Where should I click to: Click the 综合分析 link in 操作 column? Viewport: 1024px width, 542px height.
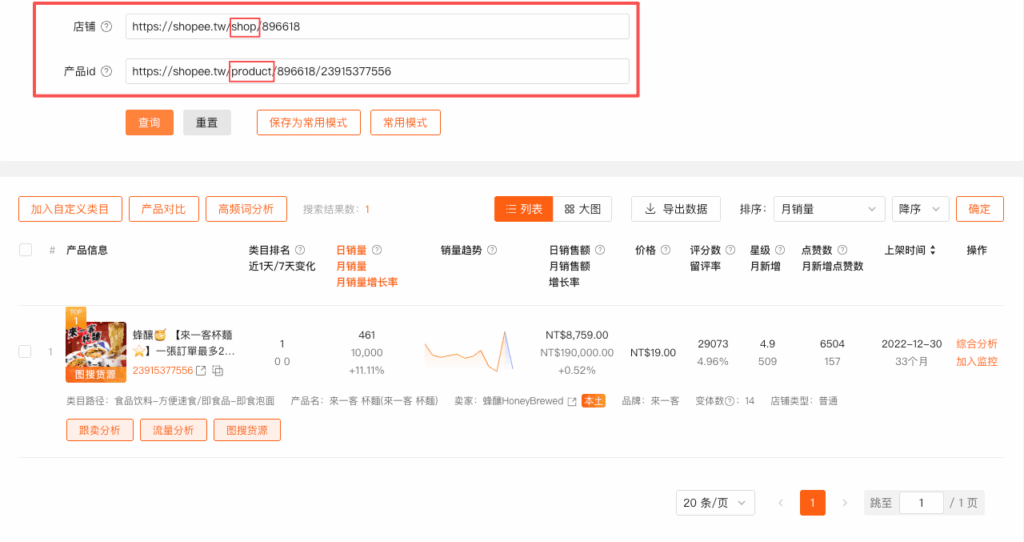(x=976, y=344)
